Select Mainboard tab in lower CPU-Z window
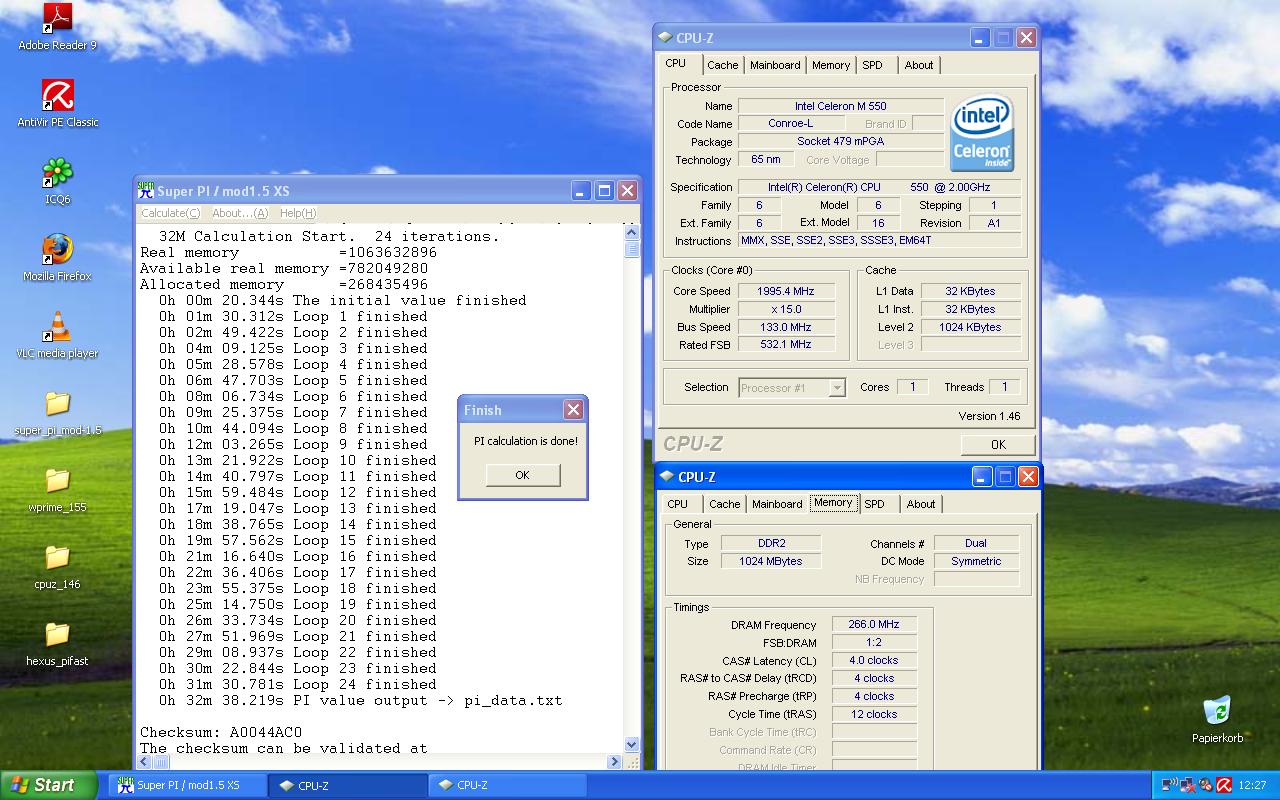The image size is (1280, 800). pos(777,504)
